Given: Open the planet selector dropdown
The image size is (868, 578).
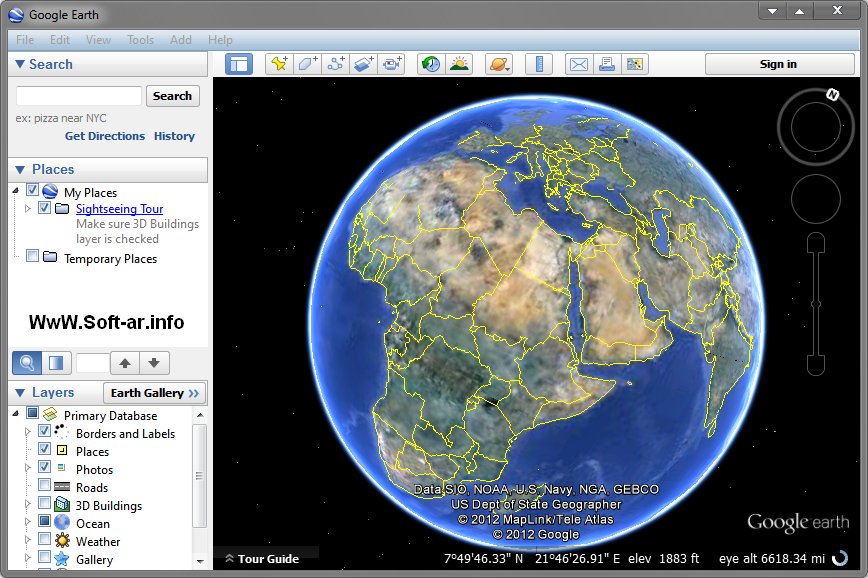Looking at the screenshot, I should click(498, 63).
